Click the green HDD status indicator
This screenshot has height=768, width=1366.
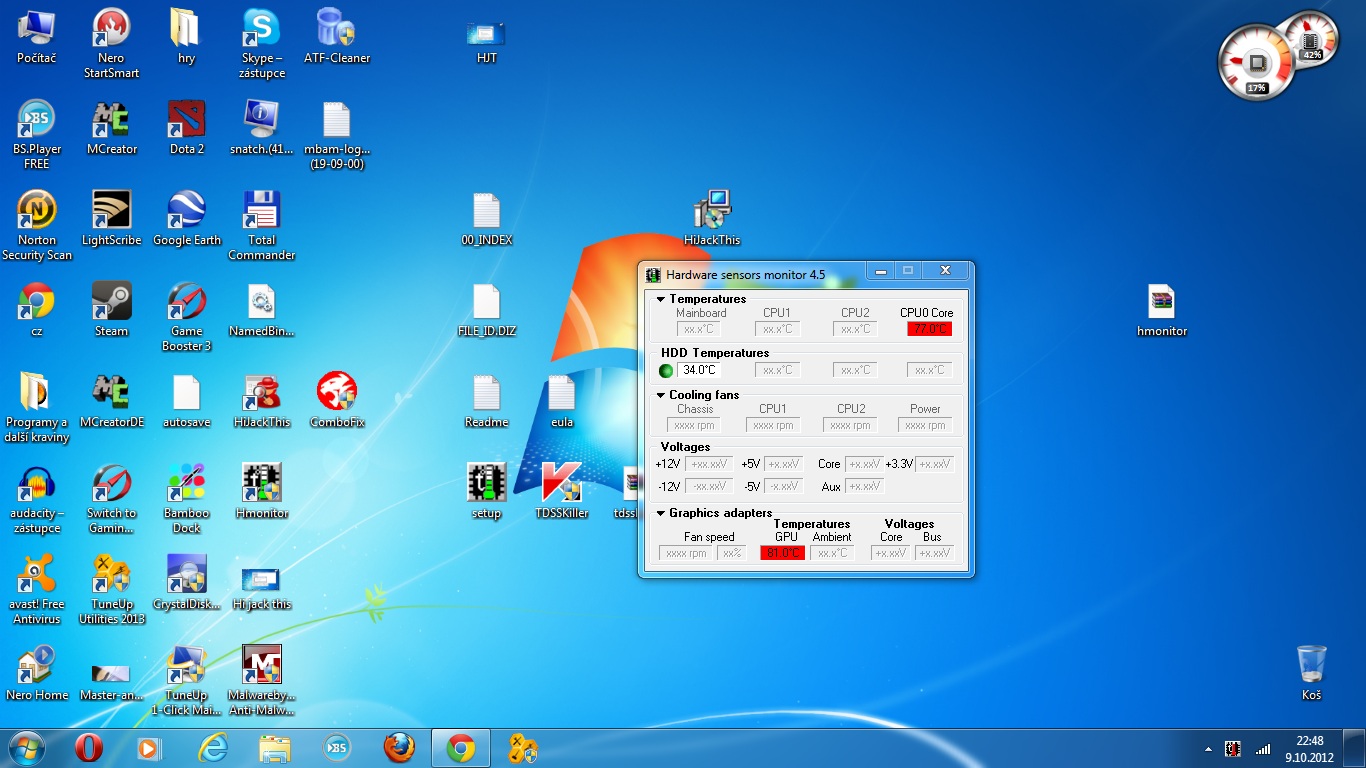666,371
